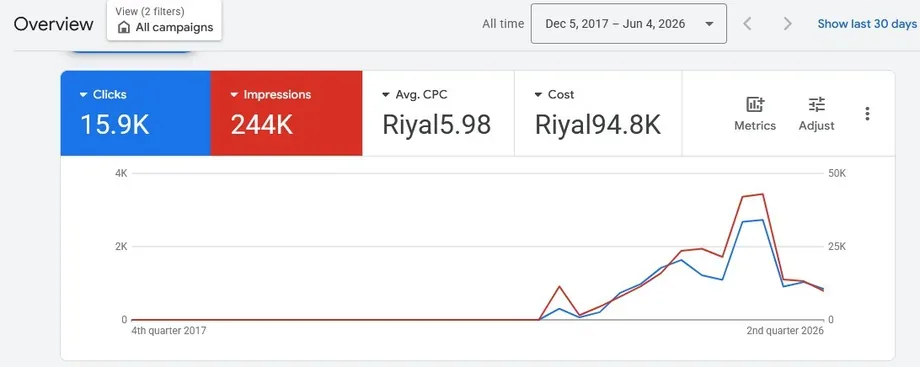Go to next date range arrow
920x367 pixels.
787,23
